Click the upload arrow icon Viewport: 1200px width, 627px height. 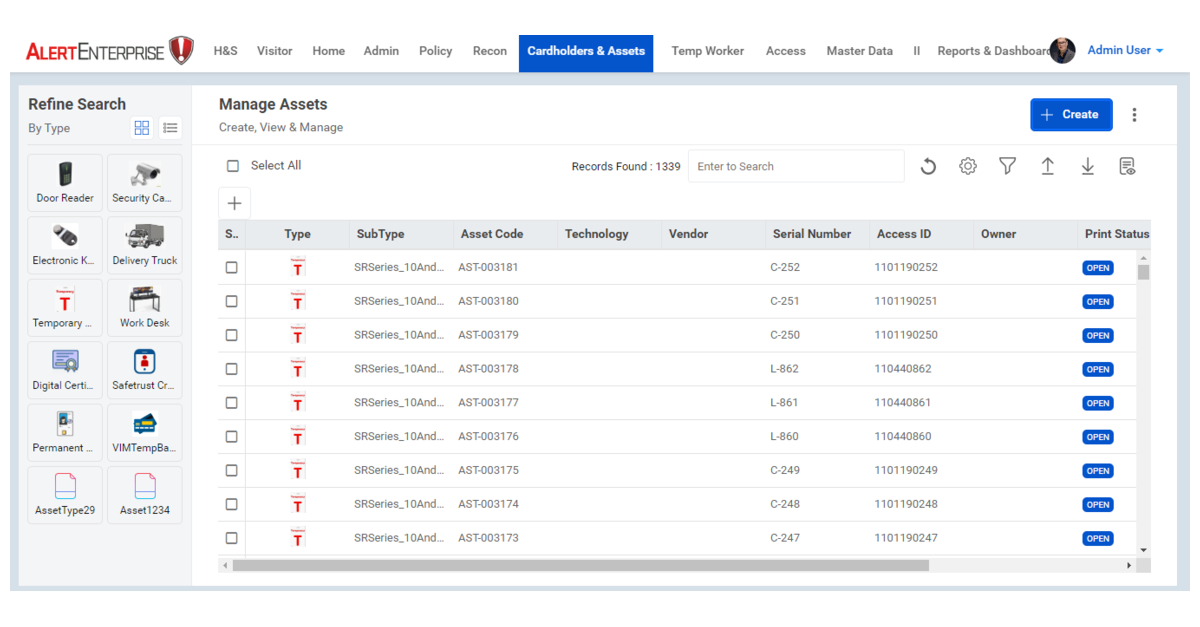point(1047,167)
